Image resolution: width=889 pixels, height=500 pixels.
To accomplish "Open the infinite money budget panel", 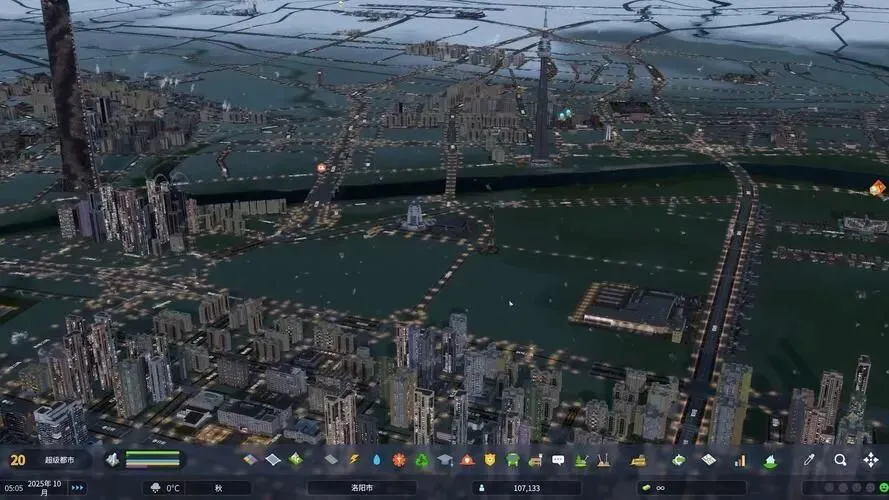I will coord(691,488).
